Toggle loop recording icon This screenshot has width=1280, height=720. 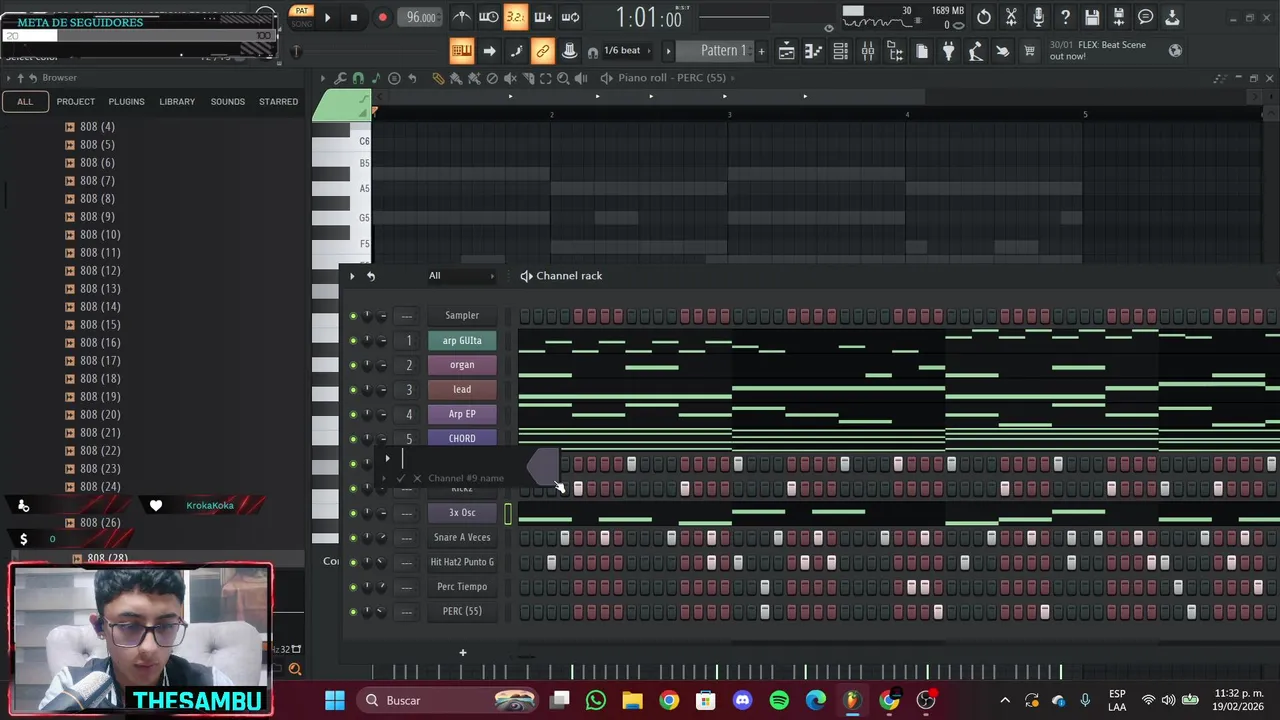(x=570, y=17)
